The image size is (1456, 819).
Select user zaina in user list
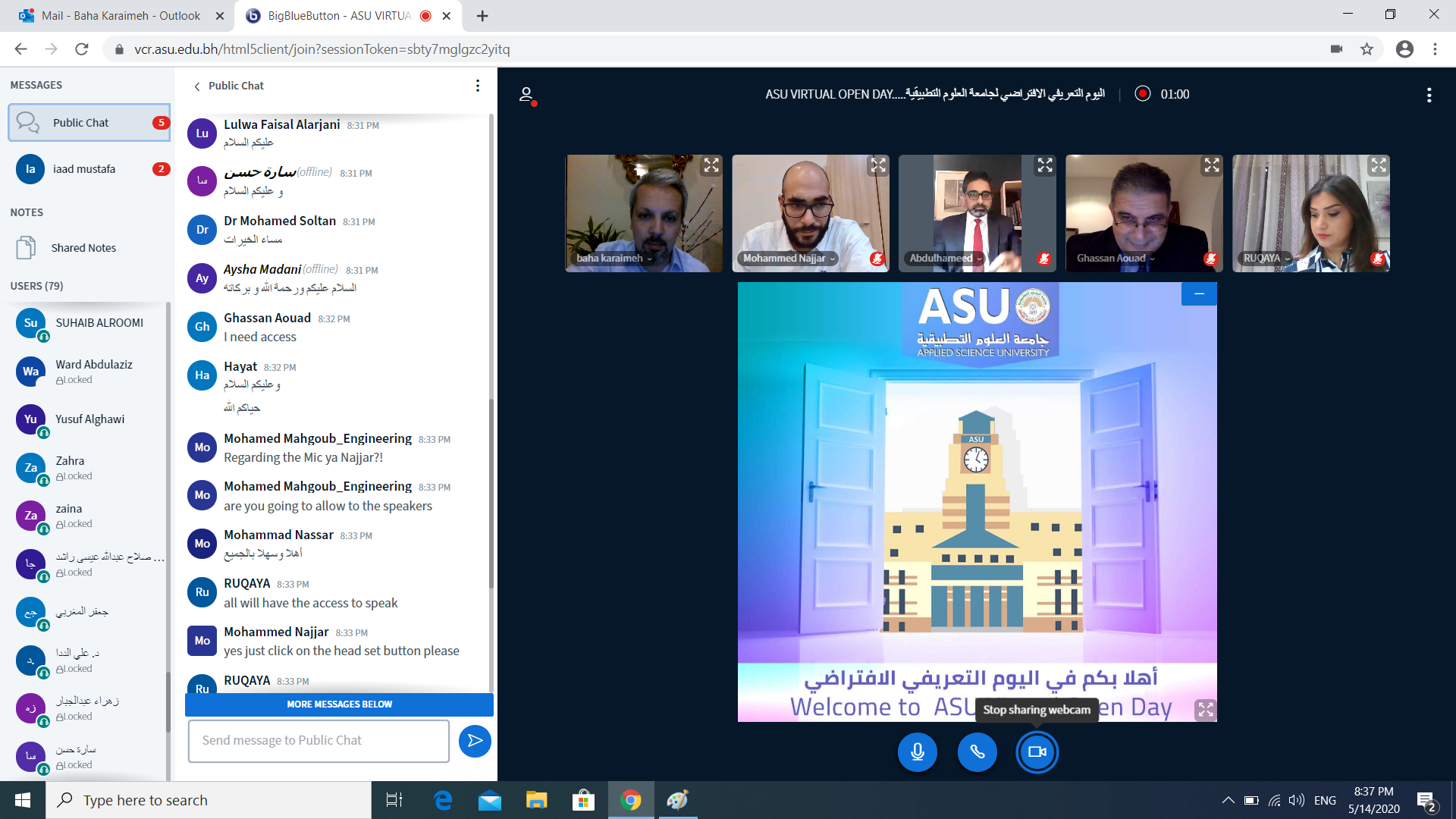coord(89,516)
